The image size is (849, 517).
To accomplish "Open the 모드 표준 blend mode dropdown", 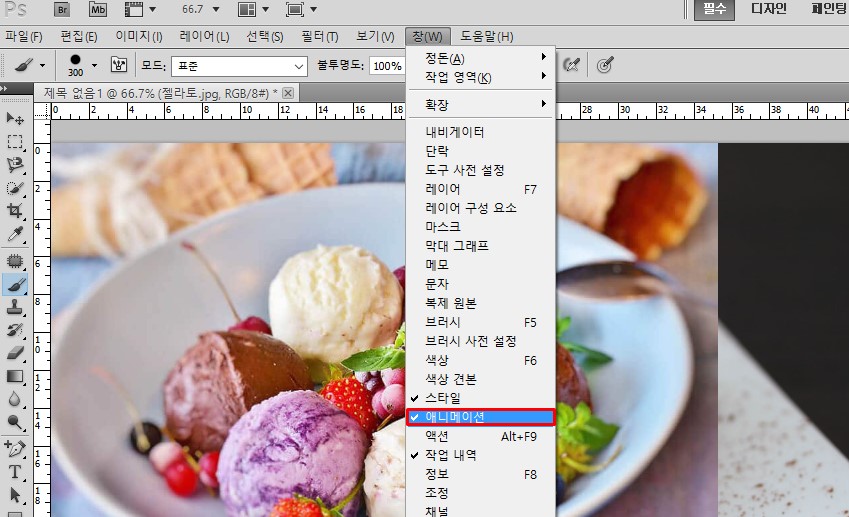I will point(239,66).
